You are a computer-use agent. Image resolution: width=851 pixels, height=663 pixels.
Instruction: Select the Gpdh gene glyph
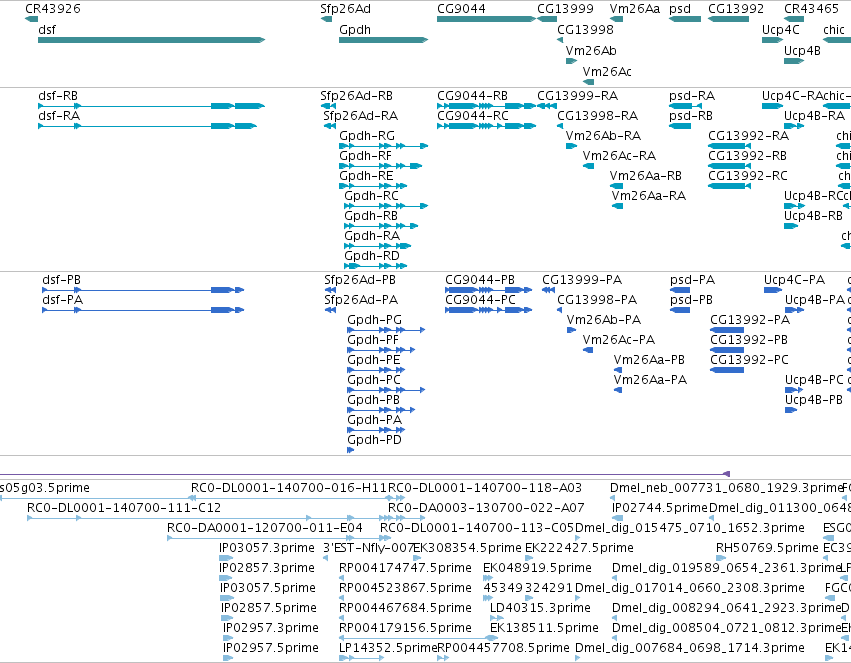(x=383, y=40)
